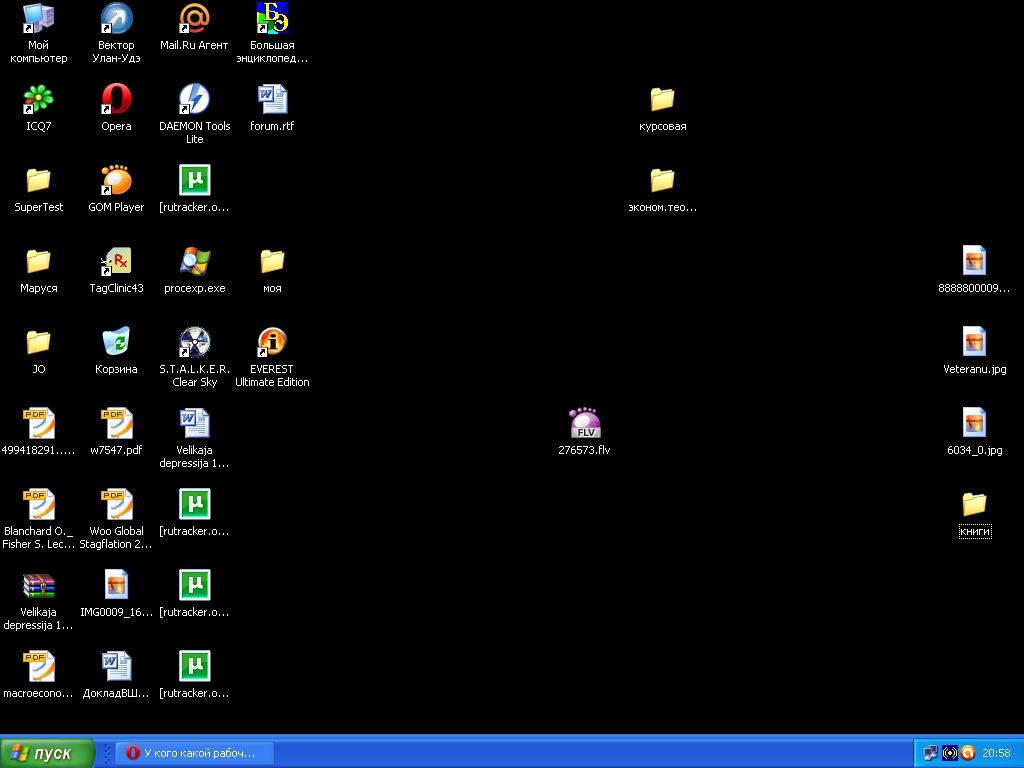Select the w7547.pdf file
Screen dimensions: 1024x768
tap(116, 424)
